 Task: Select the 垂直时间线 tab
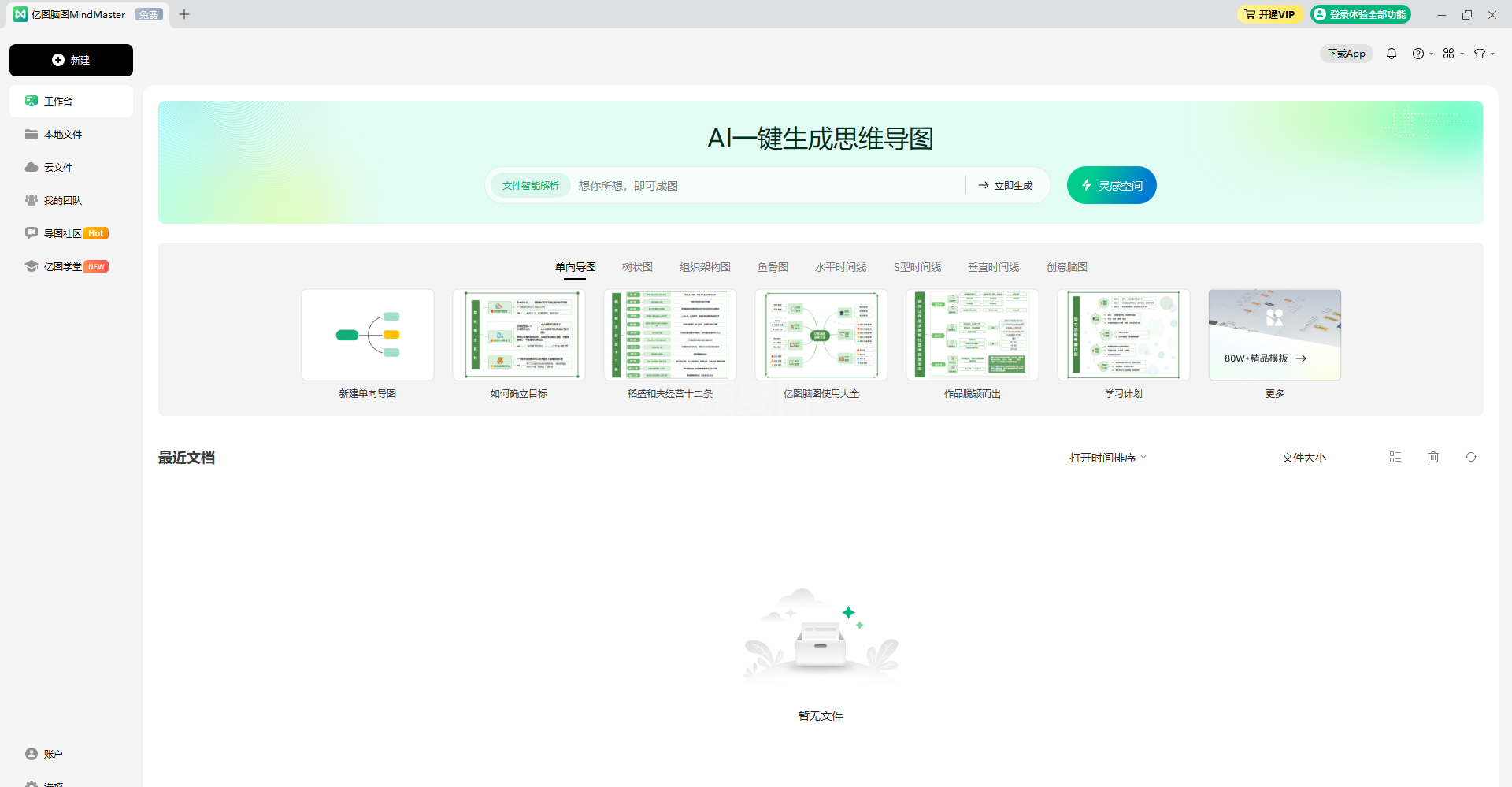point(993,268)
